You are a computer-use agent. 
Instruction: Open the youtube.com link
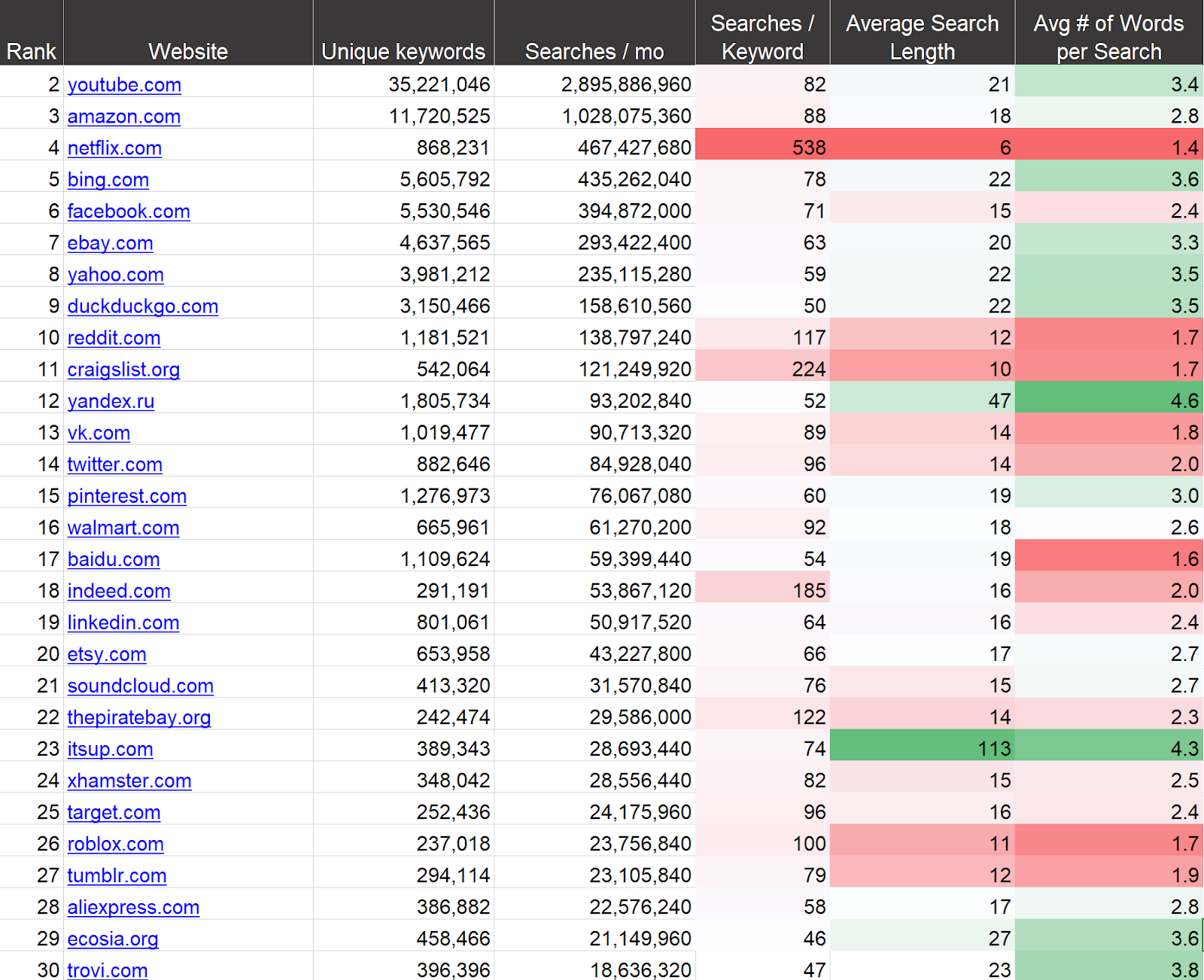(x=124, y=85)
